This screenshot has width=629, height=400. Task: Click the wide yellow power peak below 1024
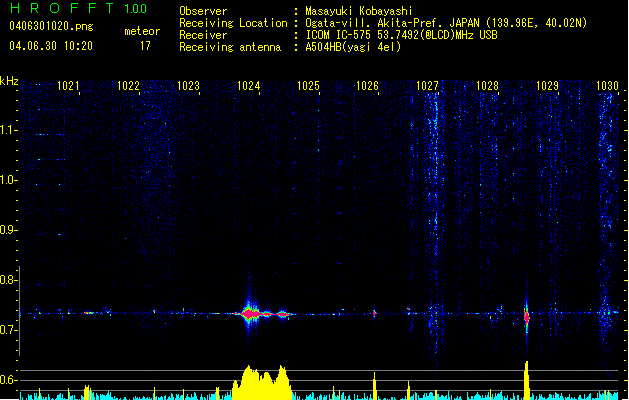(262, 382)
